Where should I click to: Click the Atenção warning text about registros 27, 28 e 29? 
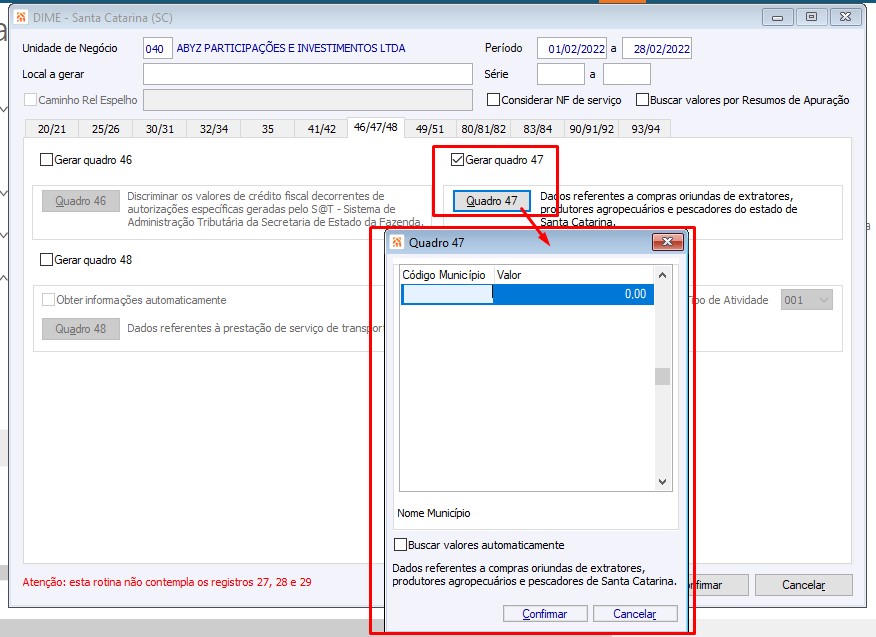coord(167,582)
